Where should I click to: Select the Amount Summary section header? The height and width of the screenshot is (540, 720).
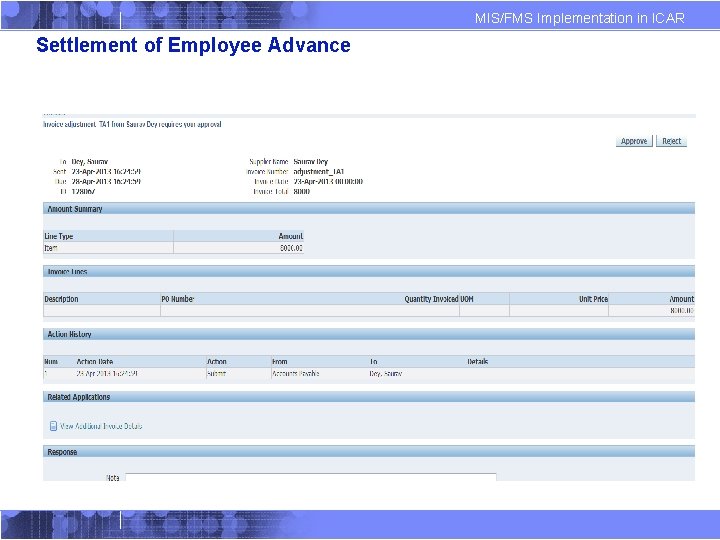369,209
